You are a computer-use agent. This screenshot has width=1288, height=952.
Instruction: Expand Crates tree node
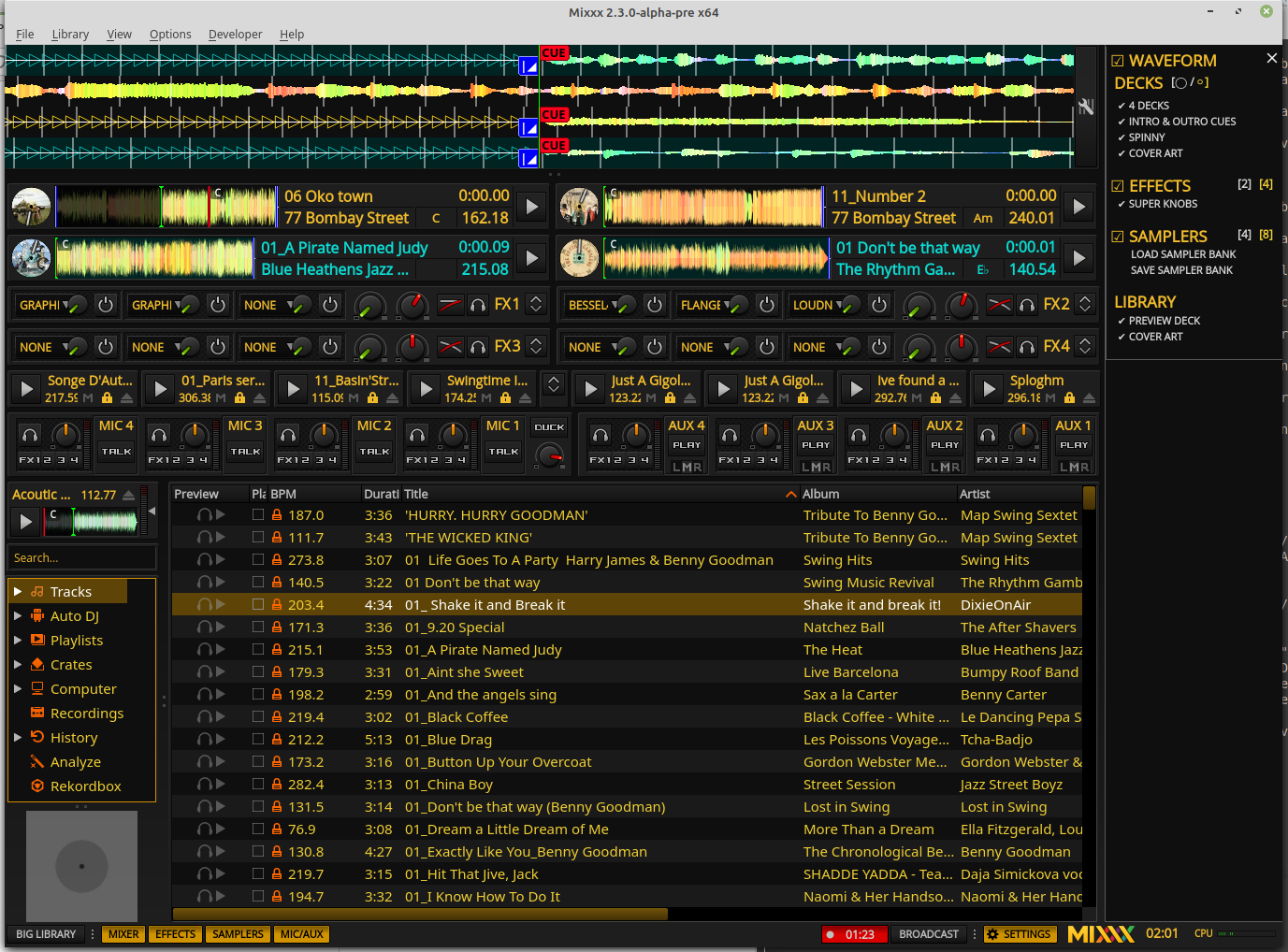coord(18,665)
